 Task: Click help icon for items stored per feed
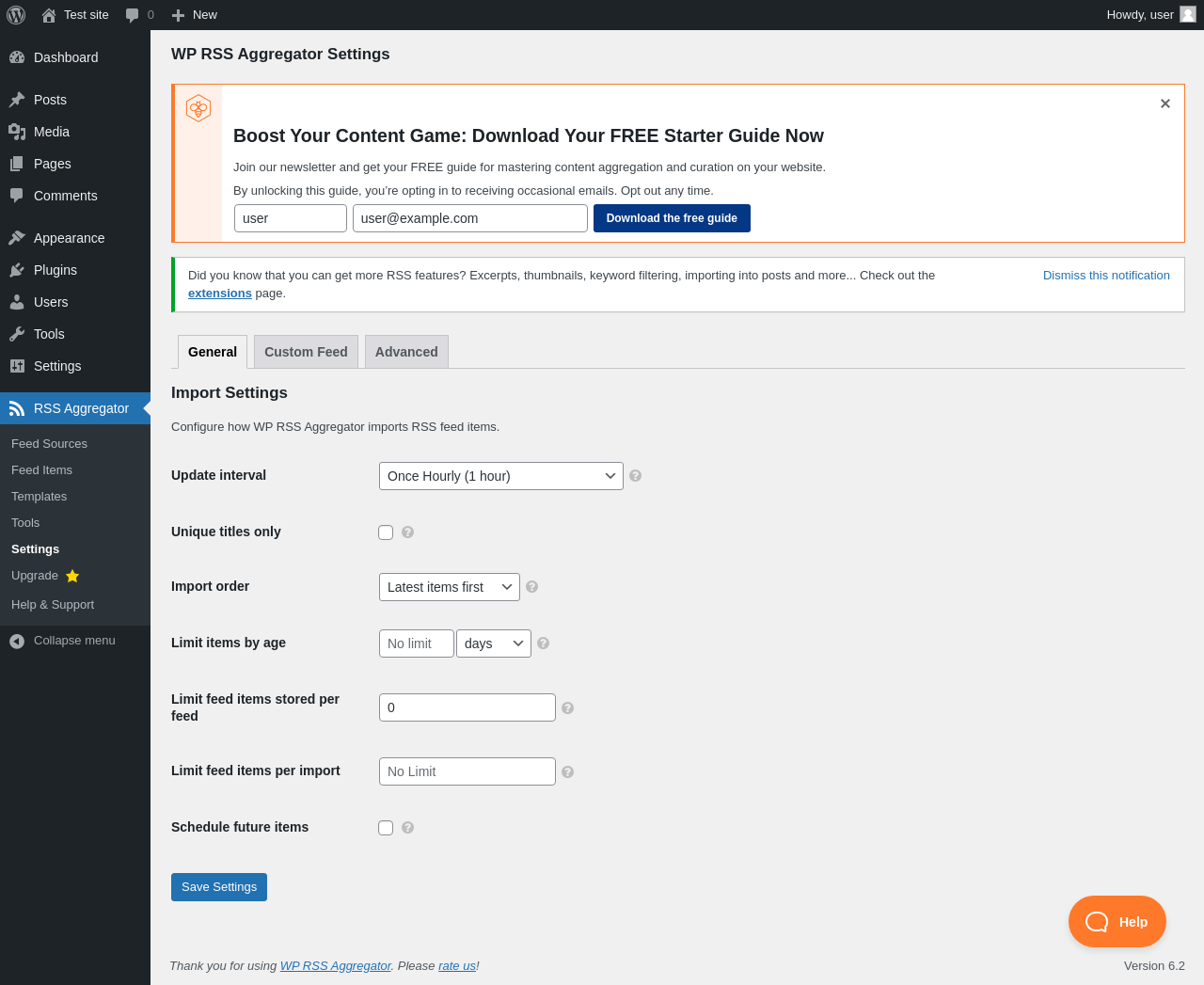click(x=568, y=707)
